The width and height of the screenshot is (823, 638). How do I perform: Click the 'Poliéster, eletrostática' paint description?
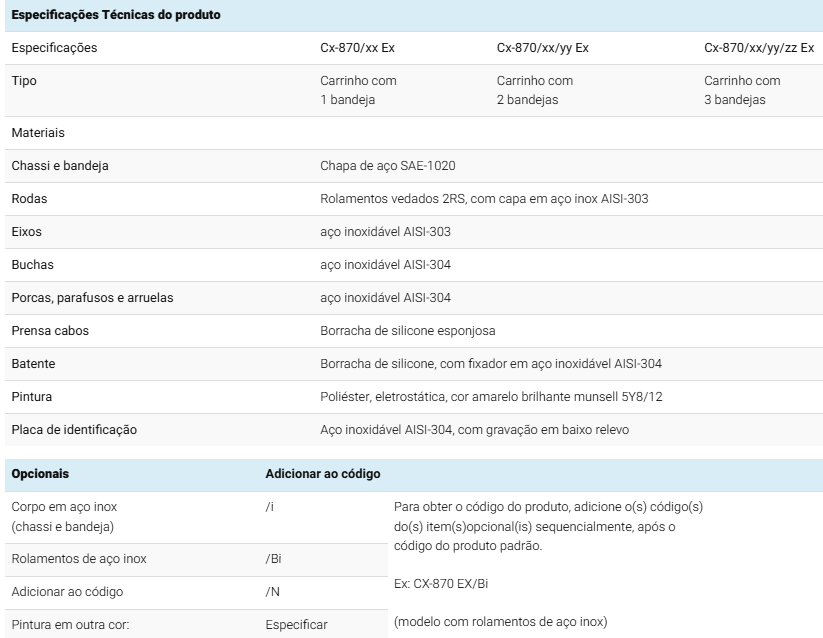[491, 397]
